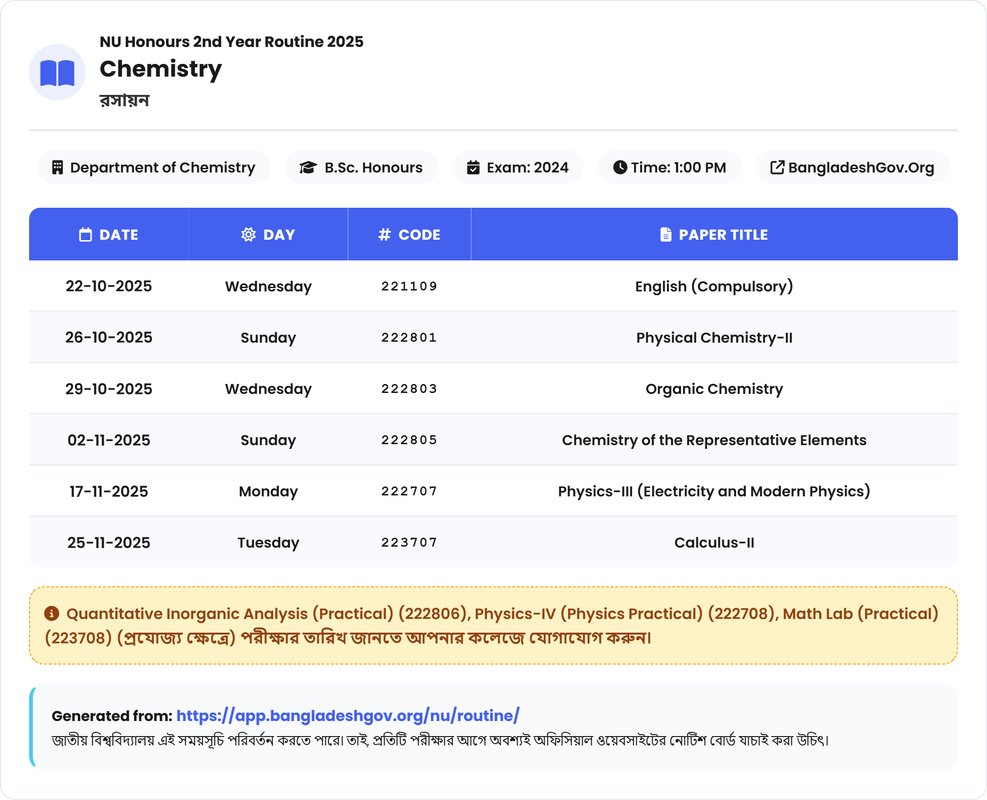Click the building icon before Department of Chemistry
Viewport: 987px width, 800px height.
tap(57, 167)
